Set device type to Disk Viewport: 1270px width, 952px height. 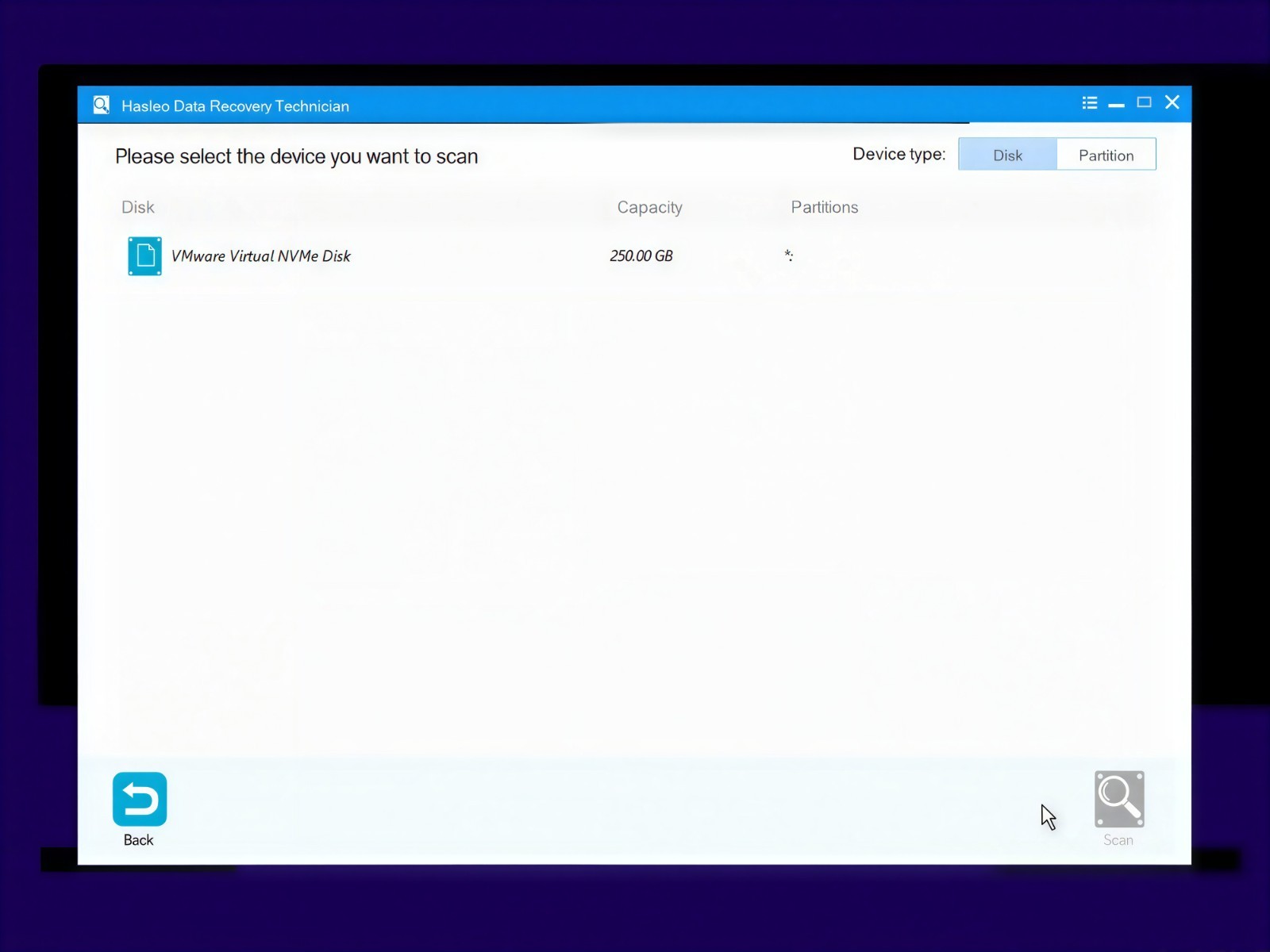(x=1007, y=155)
